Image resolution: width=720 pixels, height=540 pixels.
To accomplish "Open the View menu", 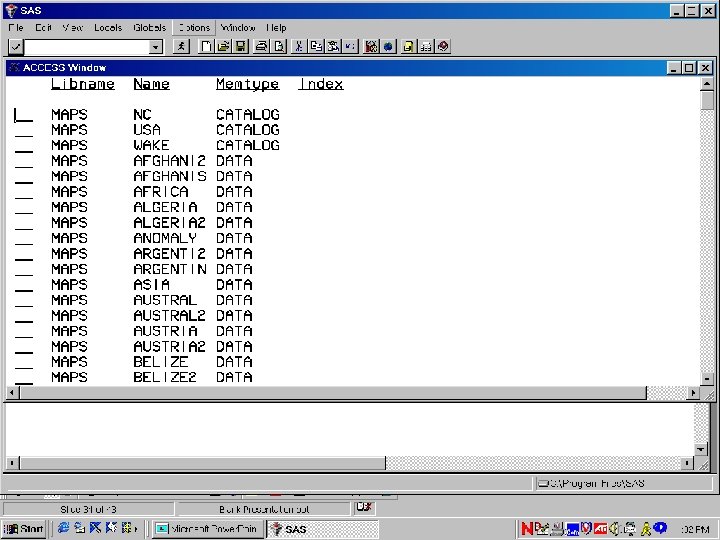I will 73,28.
